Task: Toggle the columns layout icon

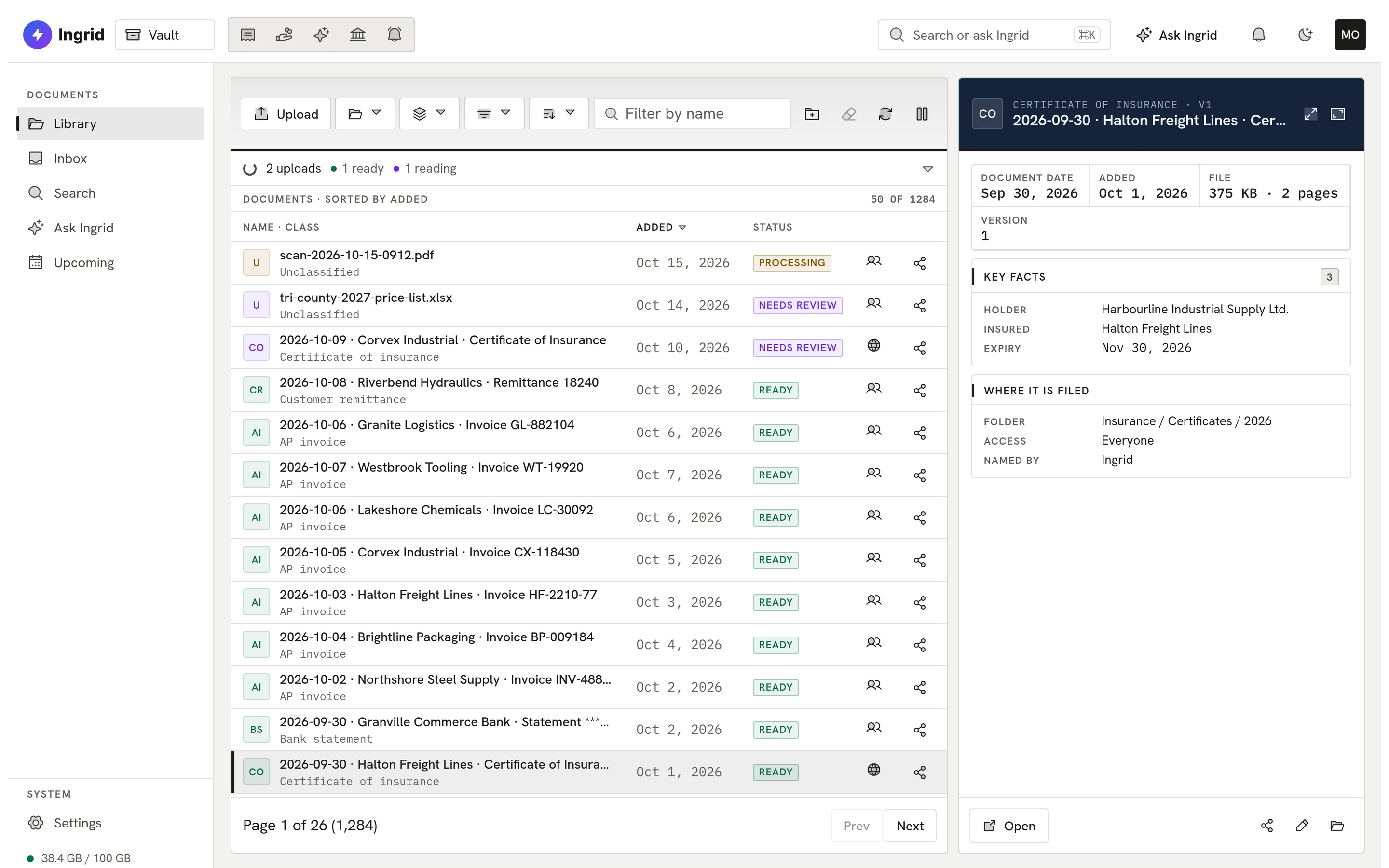Action: click(922, 114)
